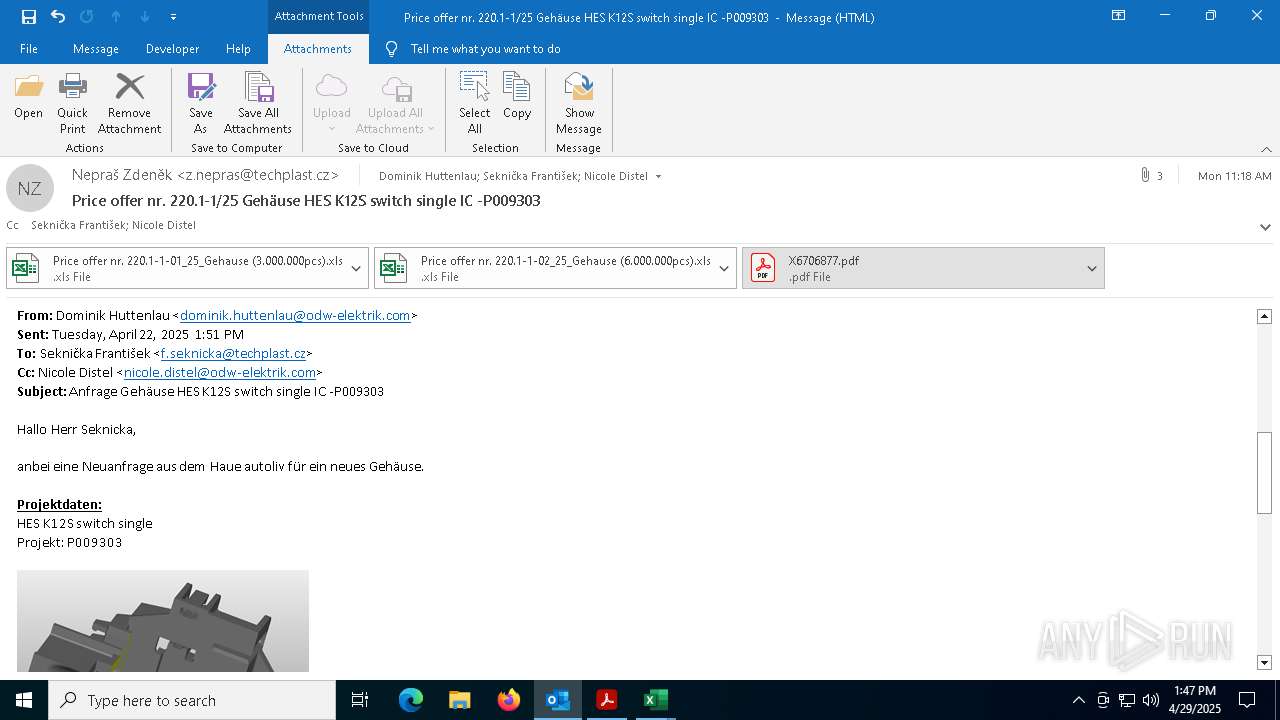Switch to the Developer tab

pyautogui.click(x=172, y=49)
